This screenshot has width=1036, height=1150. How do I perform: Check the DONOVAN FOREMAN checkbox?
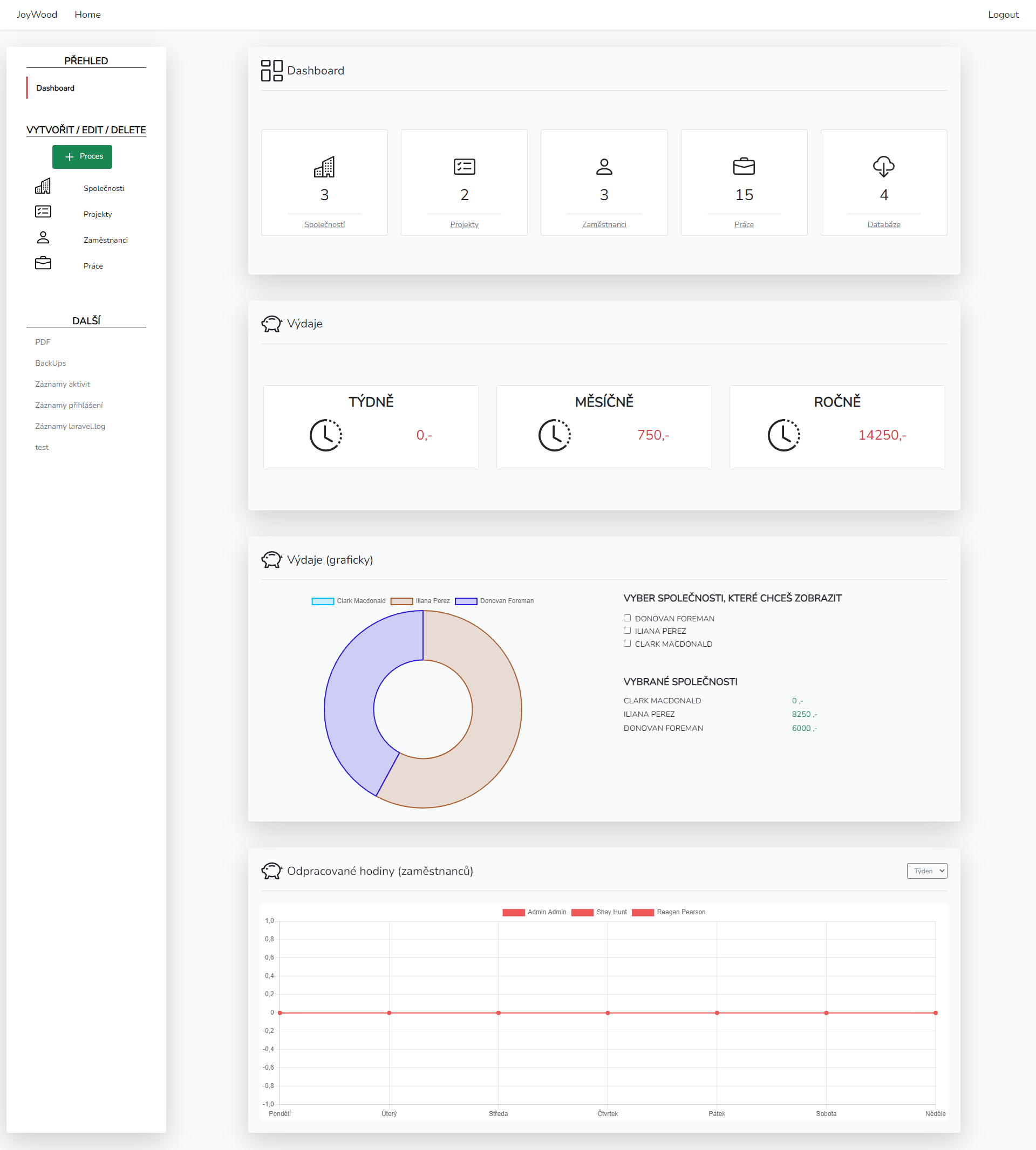pos(628,618)
